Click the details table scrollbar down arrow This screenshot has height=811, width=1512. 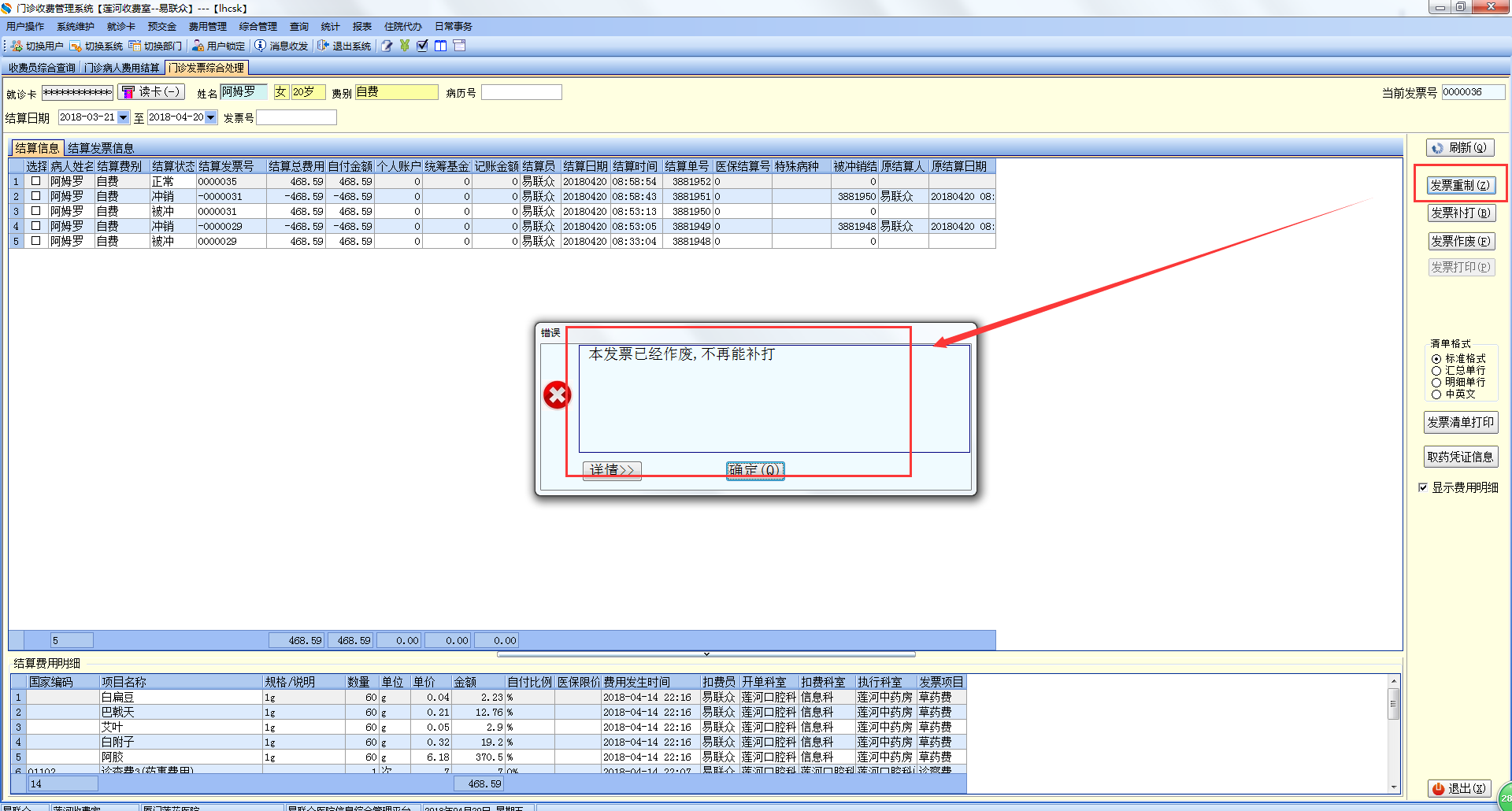tap(1394, 787)
